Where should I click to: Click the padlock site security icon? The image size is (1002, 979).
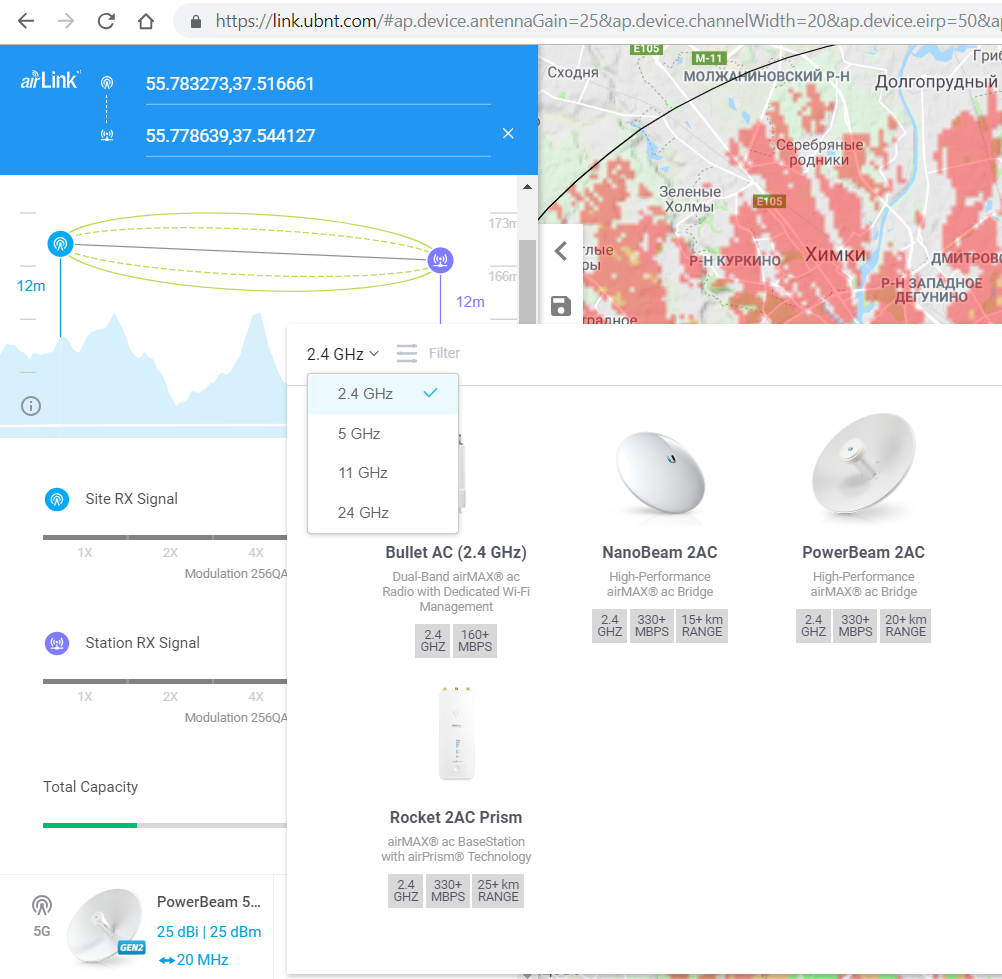coord(196,22)
